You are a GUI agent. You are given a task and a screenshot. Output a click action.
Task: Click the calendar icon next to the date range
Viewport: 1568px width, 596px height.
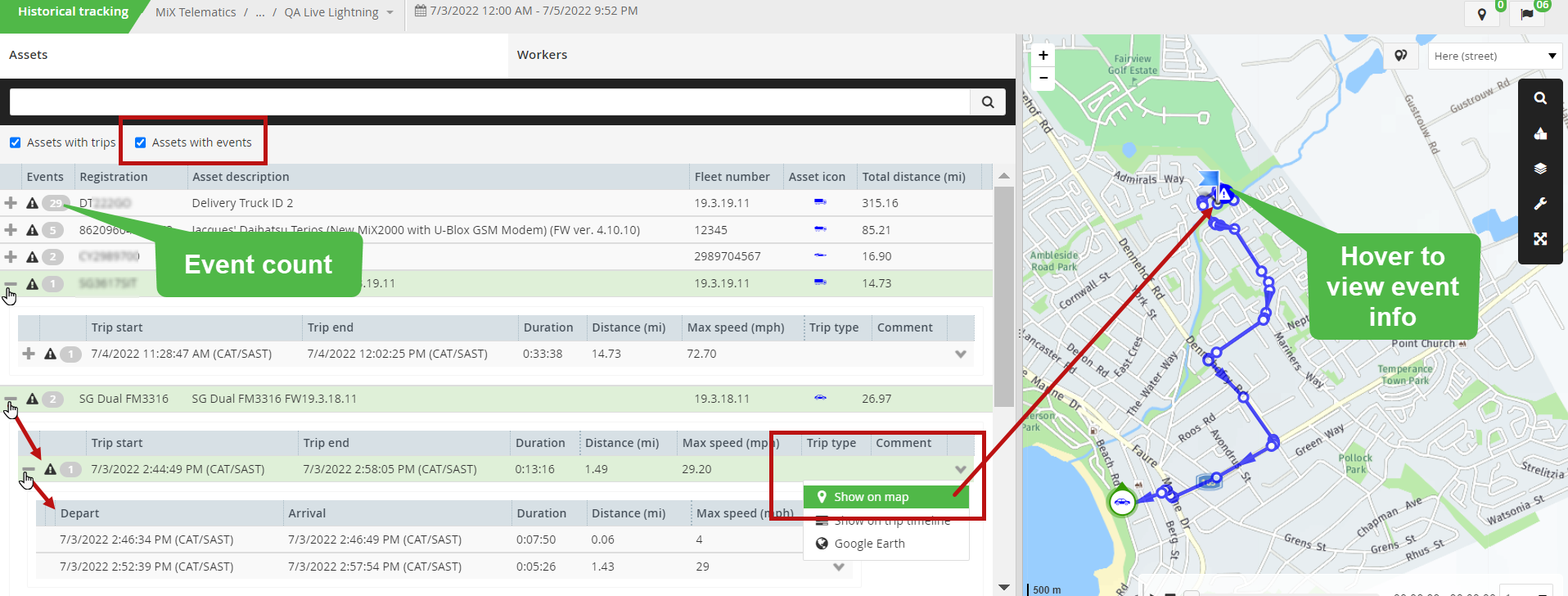click(x=420, y=11)
